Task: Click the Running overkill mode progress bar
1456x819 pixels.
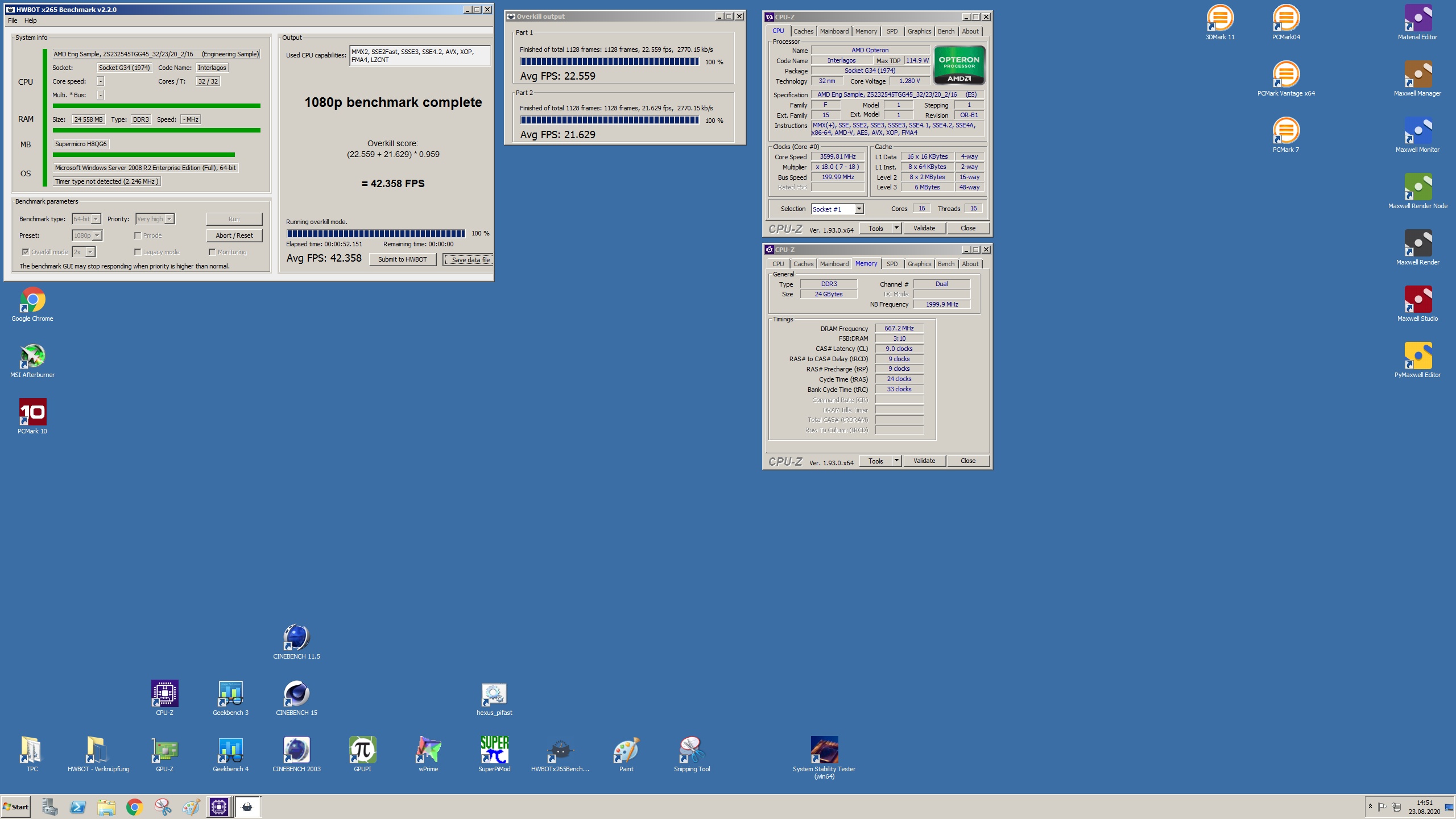Action: tap(376, 233)
